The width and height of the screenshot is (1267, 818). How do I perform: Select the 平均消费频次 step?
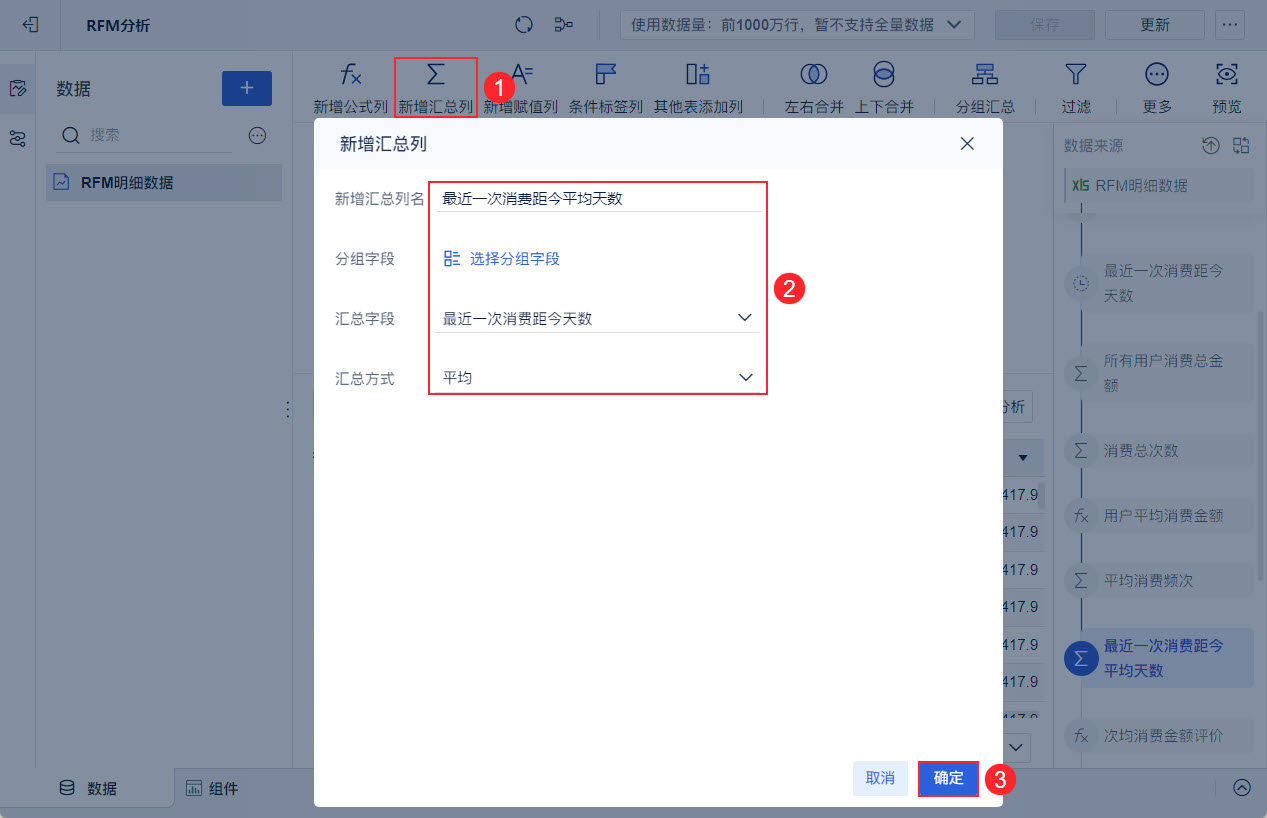click(1157, 580)
